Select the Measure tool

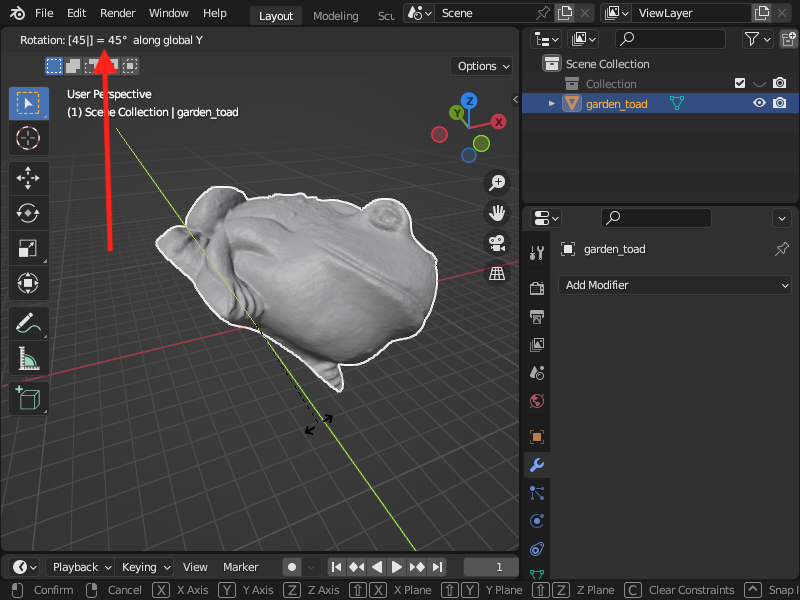(29, 358)
